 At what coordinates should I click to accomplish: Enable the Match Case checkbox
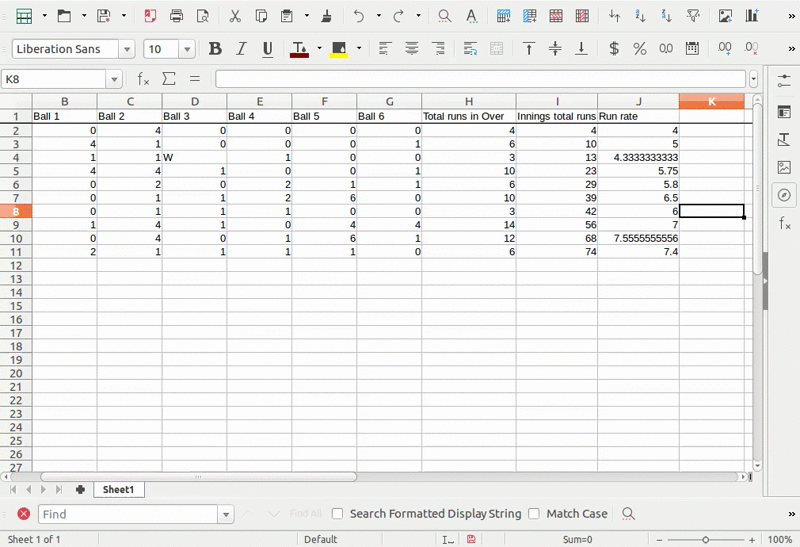[x=534, y=514]
